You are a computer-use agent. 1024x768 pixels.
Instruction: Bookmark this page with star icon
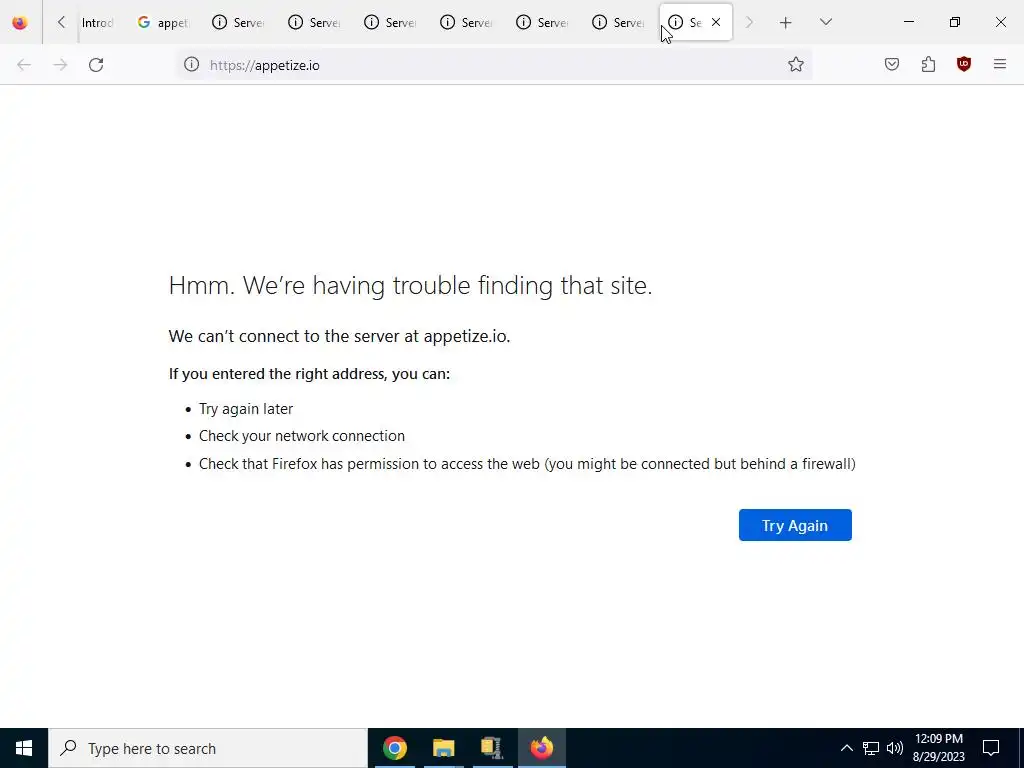pyautogui.click(x=795, y=64)
